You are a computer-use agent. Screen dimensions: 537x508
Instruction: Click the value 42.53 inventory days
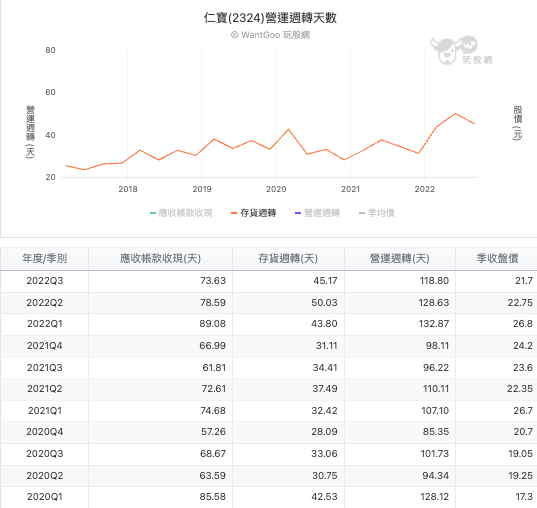[324, 497]
